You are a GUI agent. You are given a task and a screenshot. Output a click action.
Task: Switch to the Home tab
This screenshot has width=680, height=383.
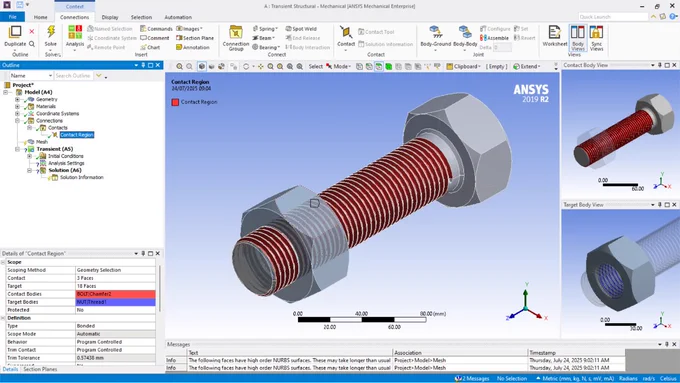pos(40,17)
